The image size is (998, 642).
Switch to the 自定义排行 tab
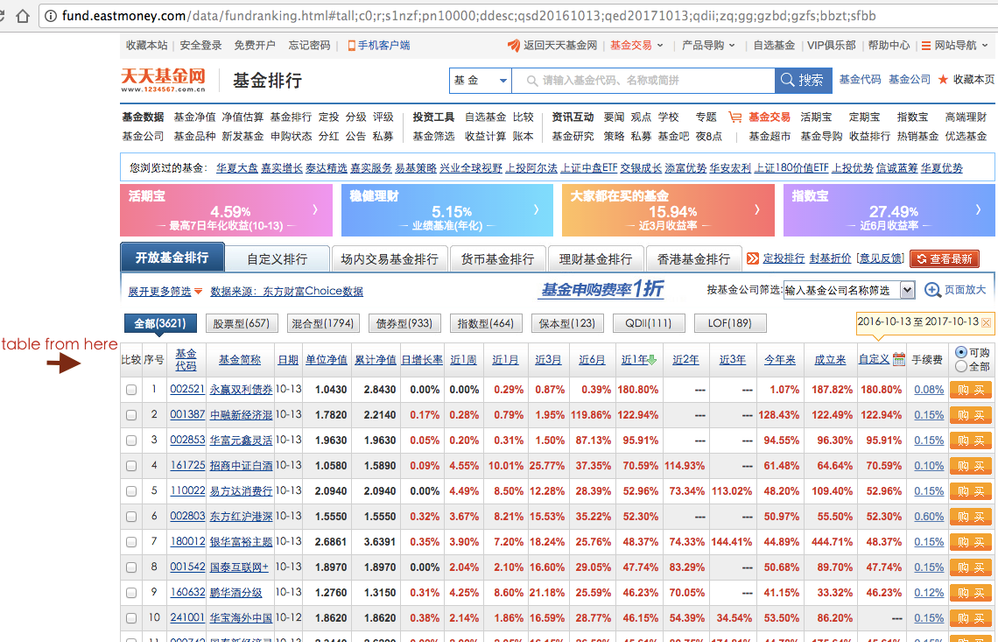[x=277, y=259]
